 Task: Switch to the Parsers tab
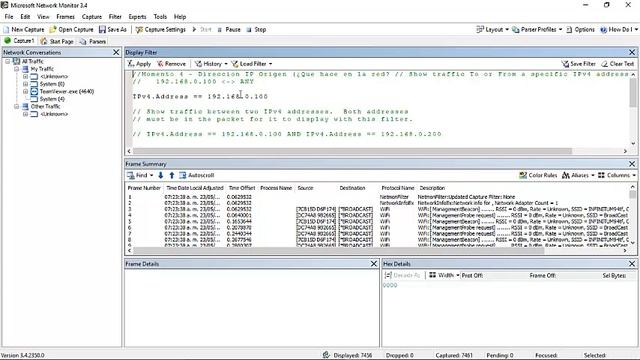tap(93, 41)
